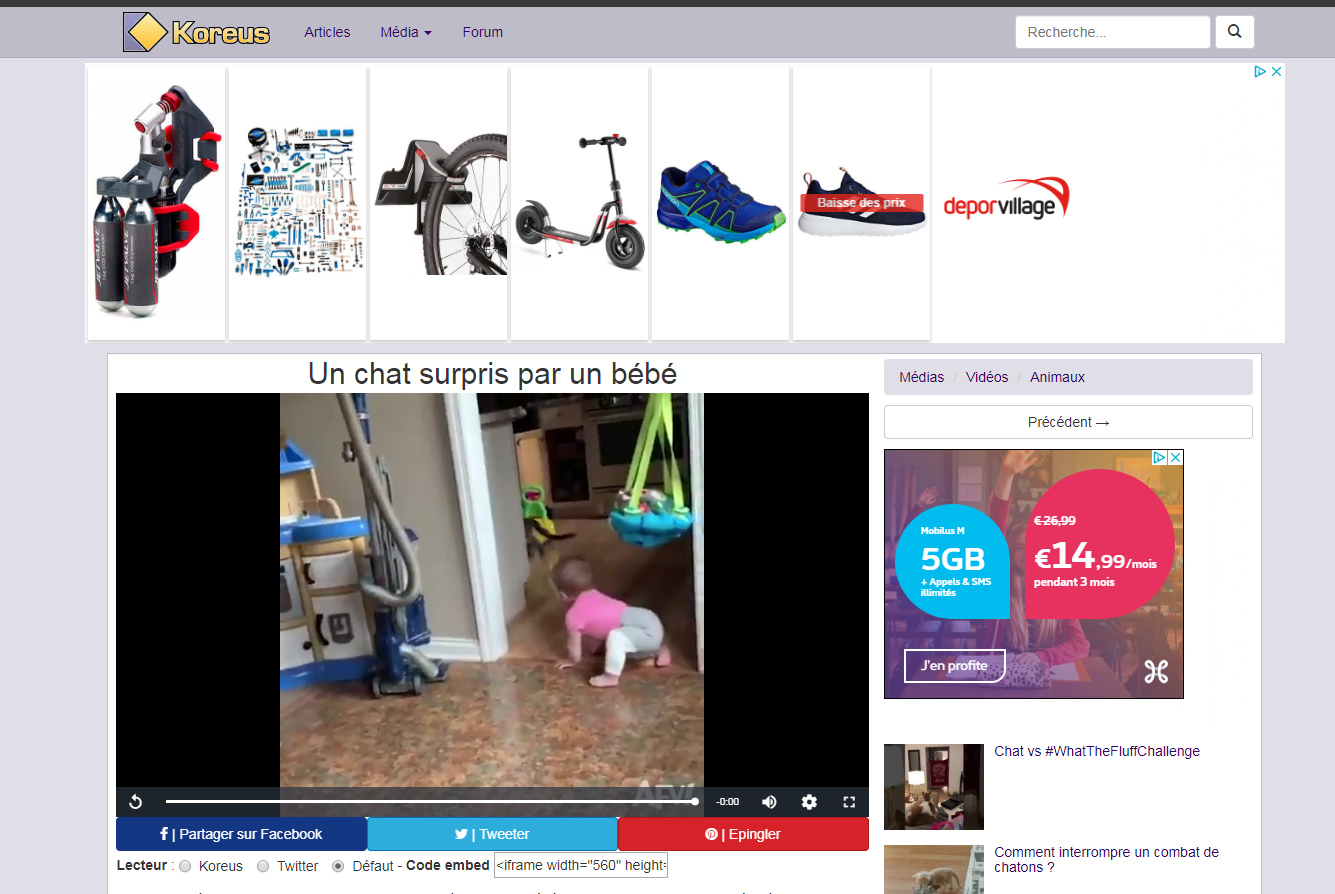Select the Twitter player radio button

click(x=263, y=866)
